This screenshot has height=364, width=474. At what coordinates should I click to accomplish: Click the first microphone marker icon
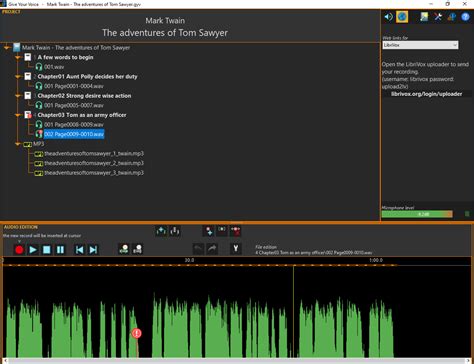[x=124, y=249]
